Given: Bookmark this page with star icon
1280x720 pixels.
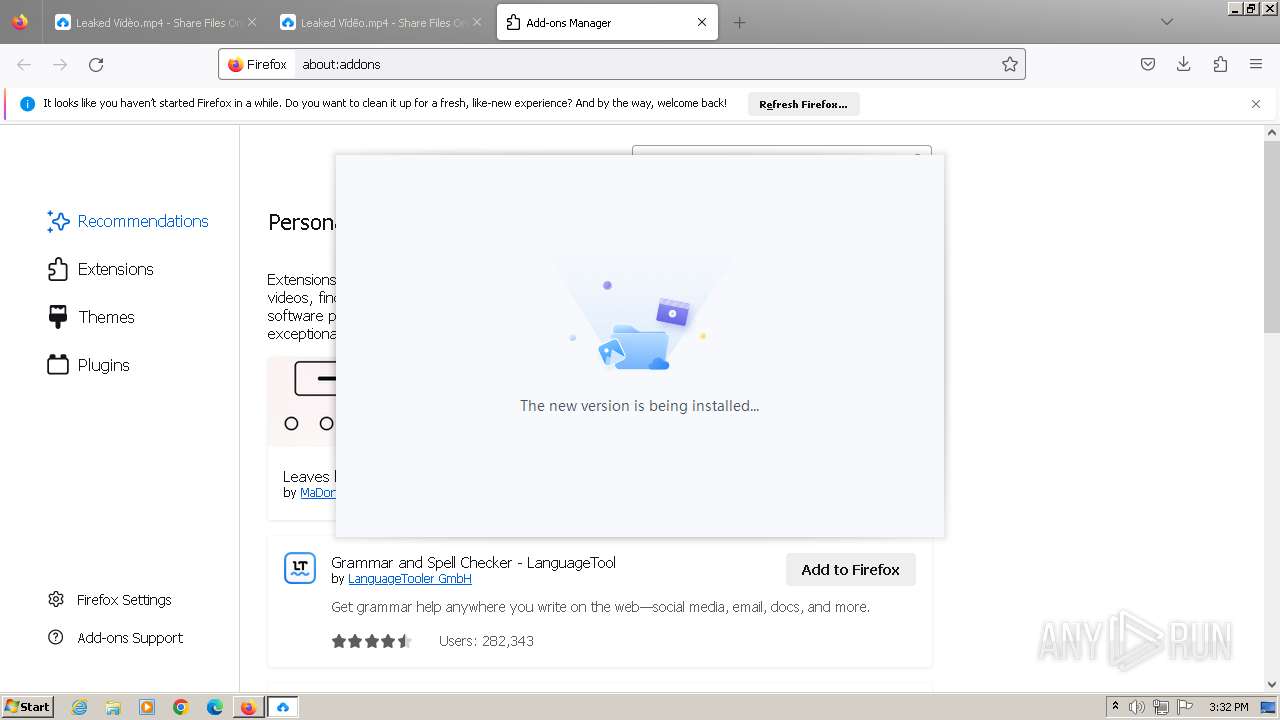Looking at the screenshot, I should tap(1010, 64).
